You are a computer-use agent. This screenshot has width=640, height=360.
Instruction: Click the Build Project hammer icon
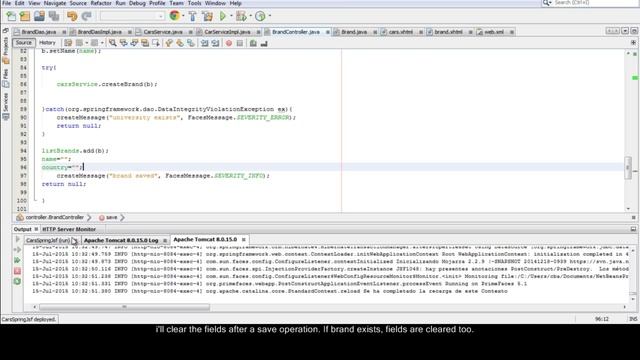[x=193, y=16]
